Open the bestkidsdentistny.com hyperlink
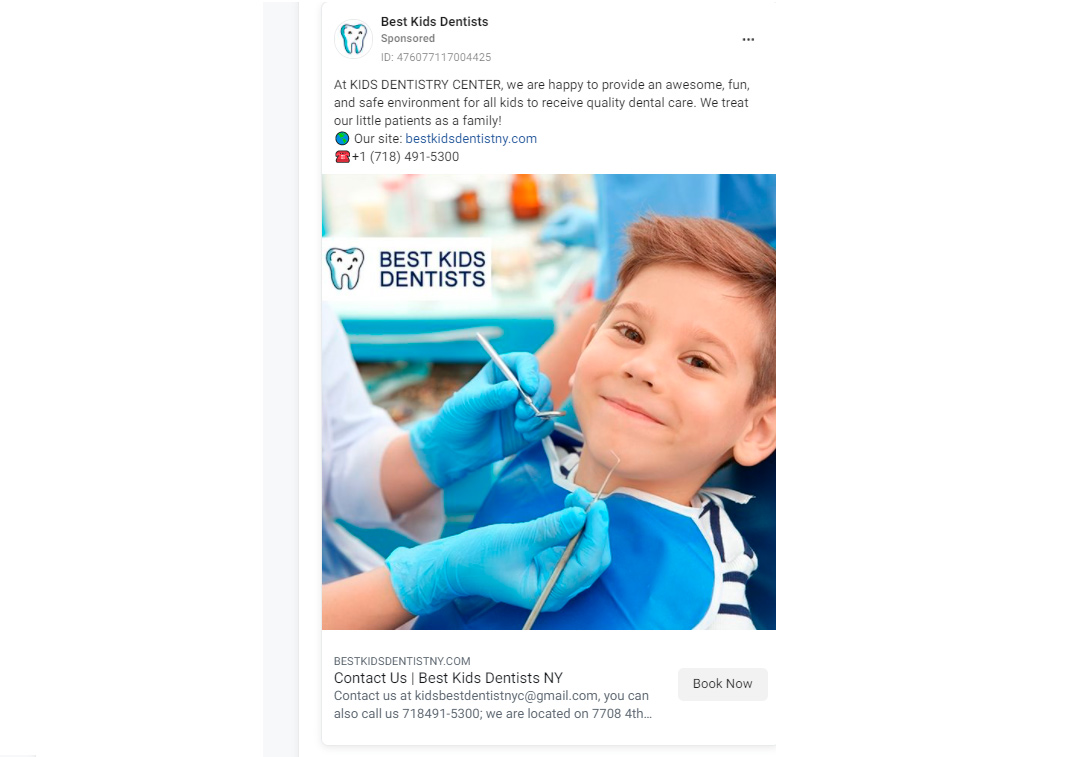The width and height of the screenshot is (1089, 757). pos(471,138)
